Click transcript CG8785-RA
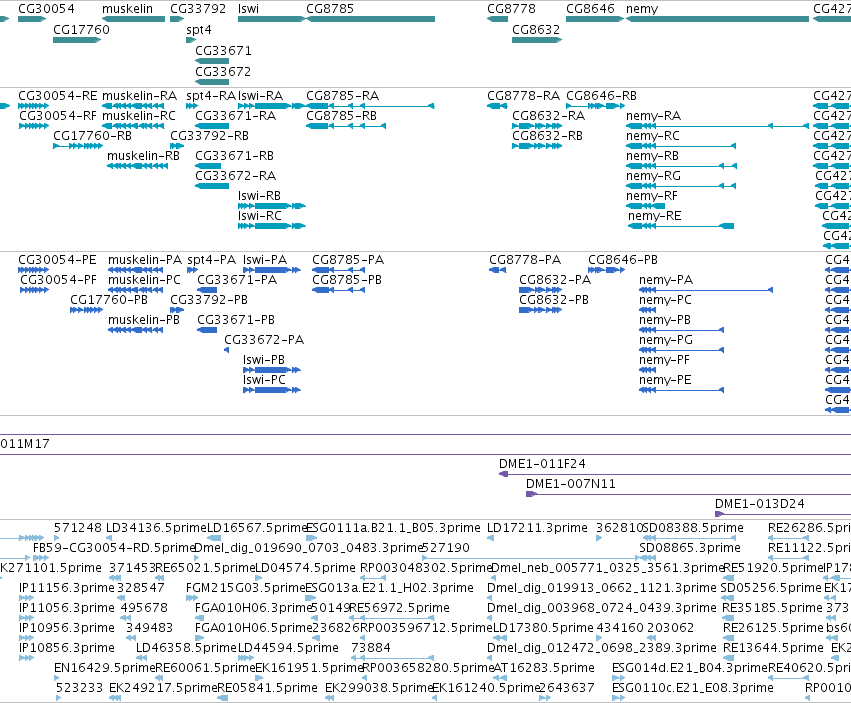Screen dimensions: 851x703 click(342, 96)
